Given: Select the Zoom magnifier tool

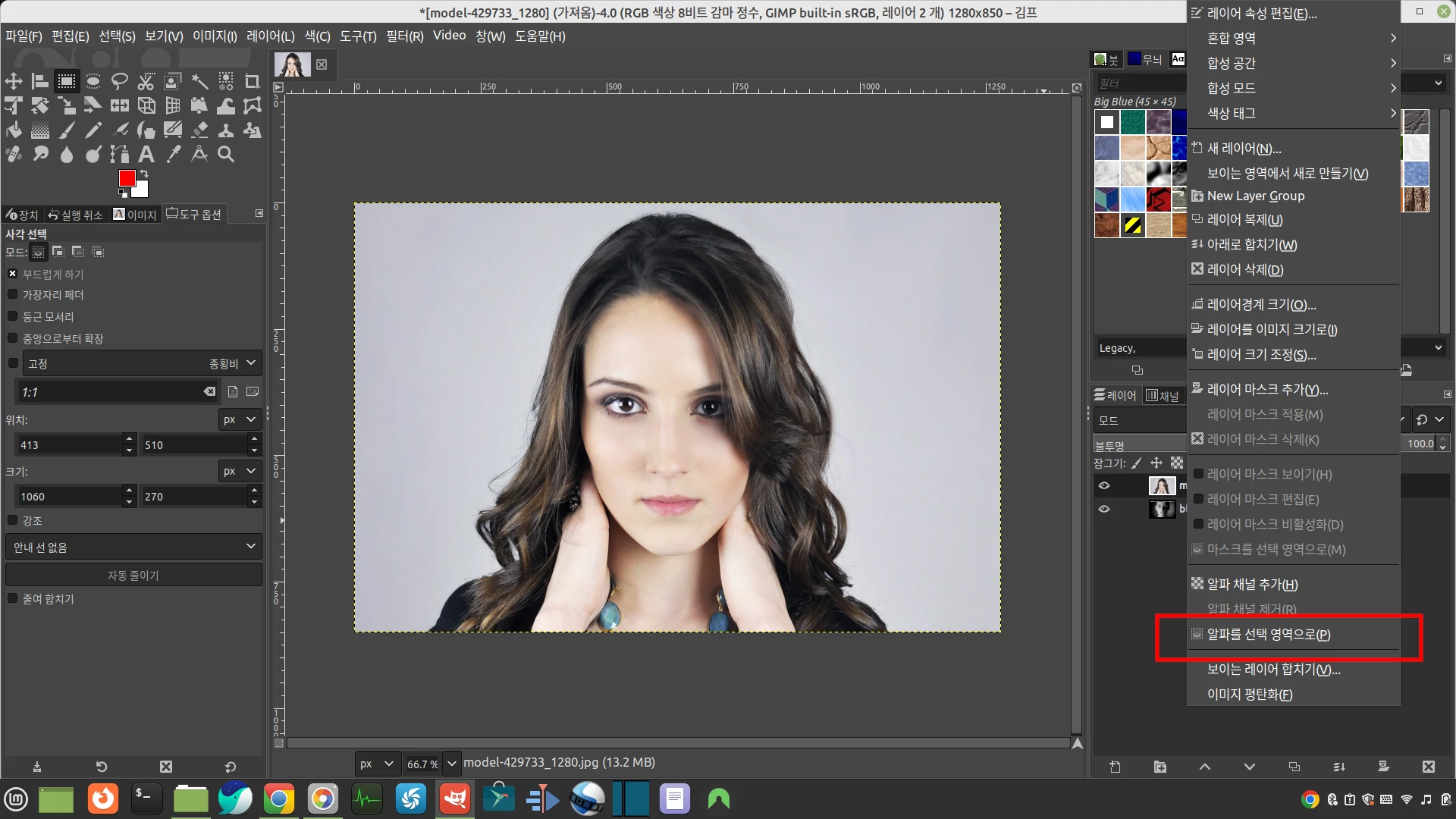Looking at the screenshot, I should [226, 155].
